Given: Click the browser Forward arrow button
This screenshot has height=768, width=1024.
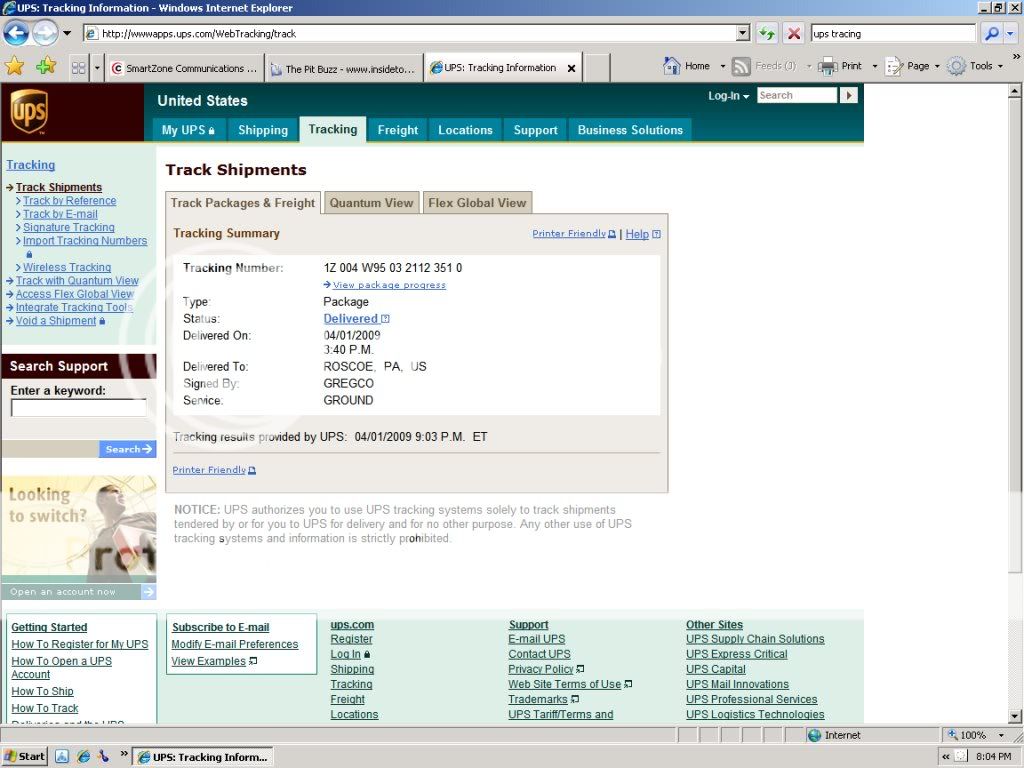Looking at the screenshot, I should pos(45,33).
